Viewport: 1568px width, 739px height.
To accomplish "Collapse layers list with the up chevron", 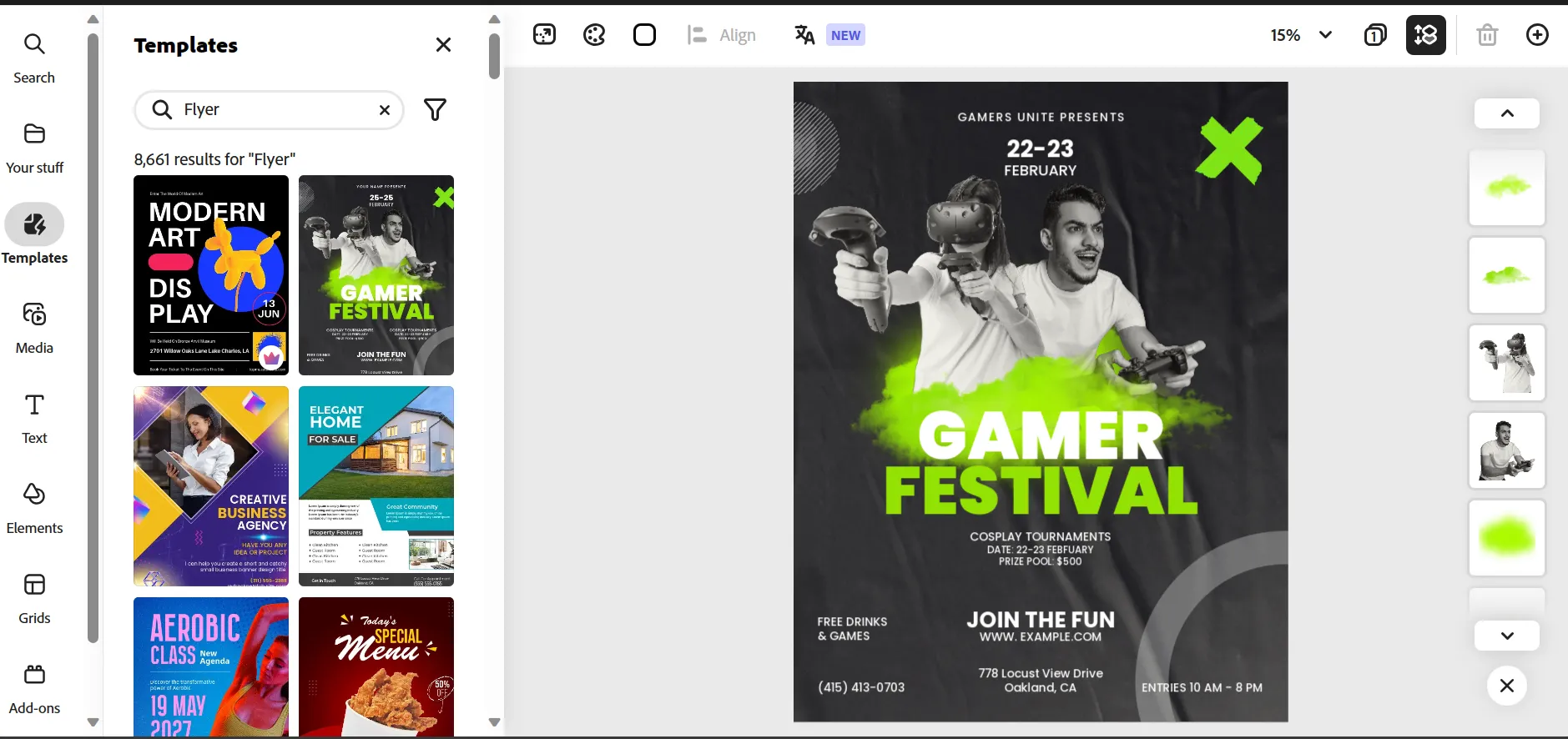I will click(1507, 113).
